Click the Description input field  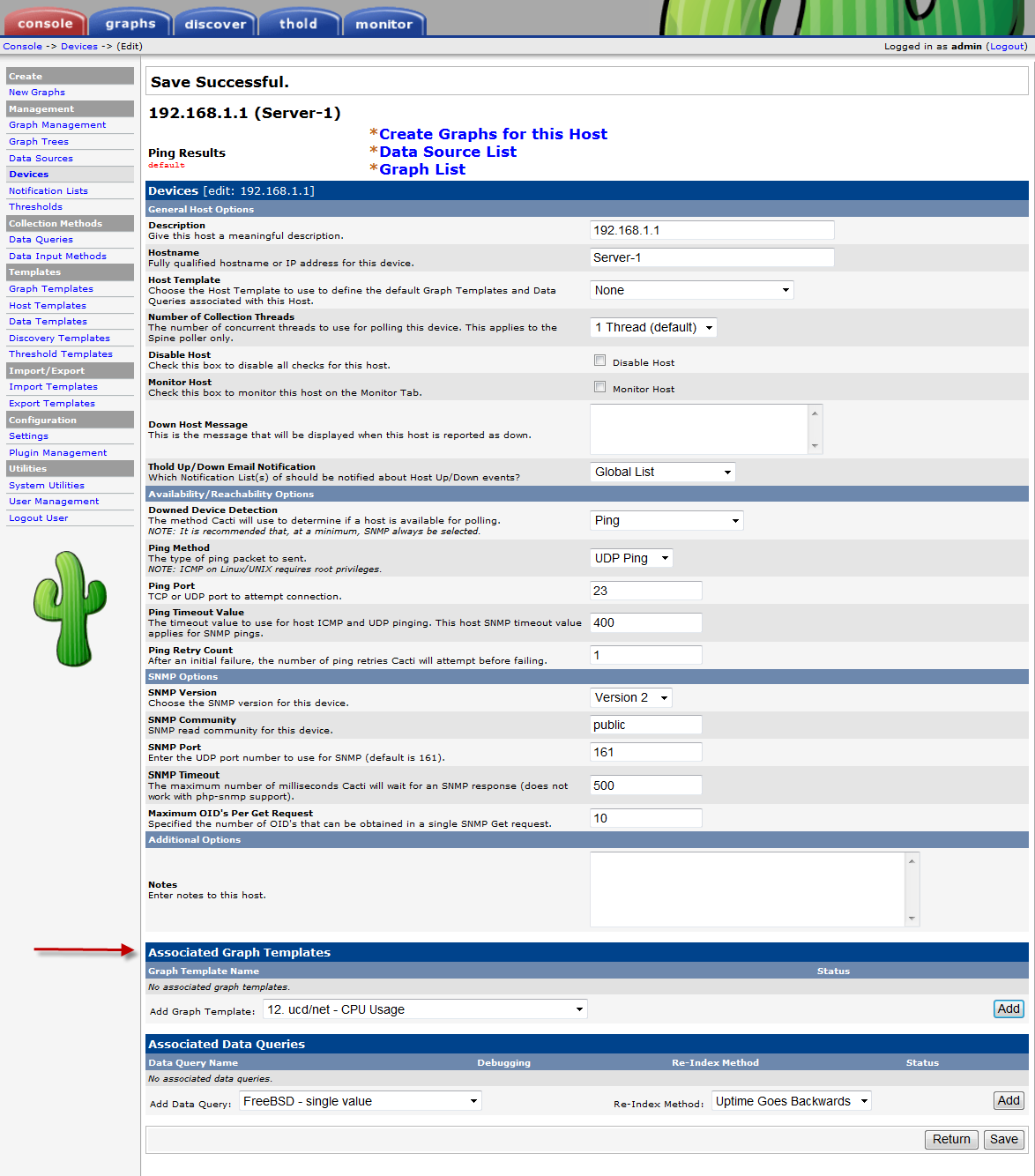pos(712,230)
